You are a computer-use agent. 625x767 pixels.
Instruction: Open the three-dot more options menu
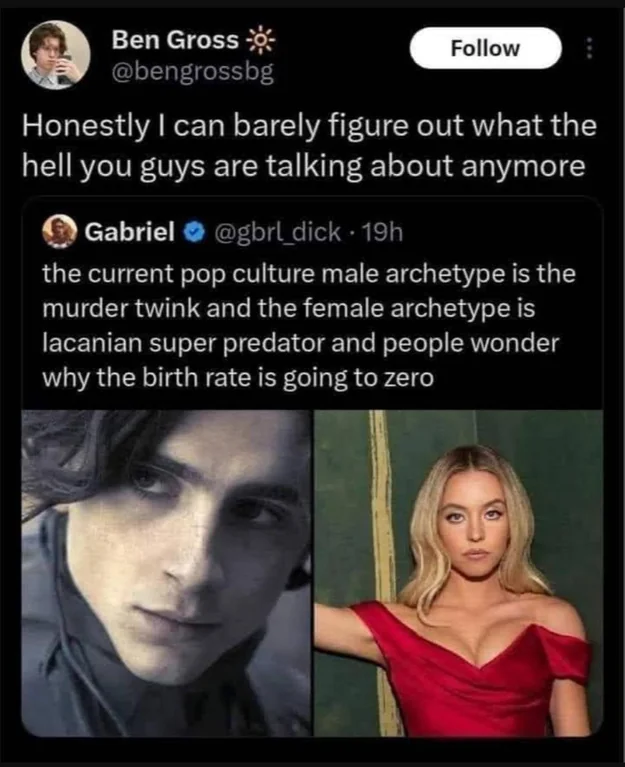click(x=589, y=48)
